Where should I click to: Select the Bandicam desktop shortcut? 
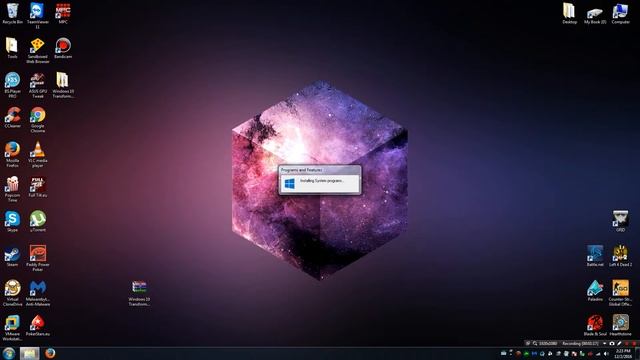pyautogui.click(x=63, y=48)
